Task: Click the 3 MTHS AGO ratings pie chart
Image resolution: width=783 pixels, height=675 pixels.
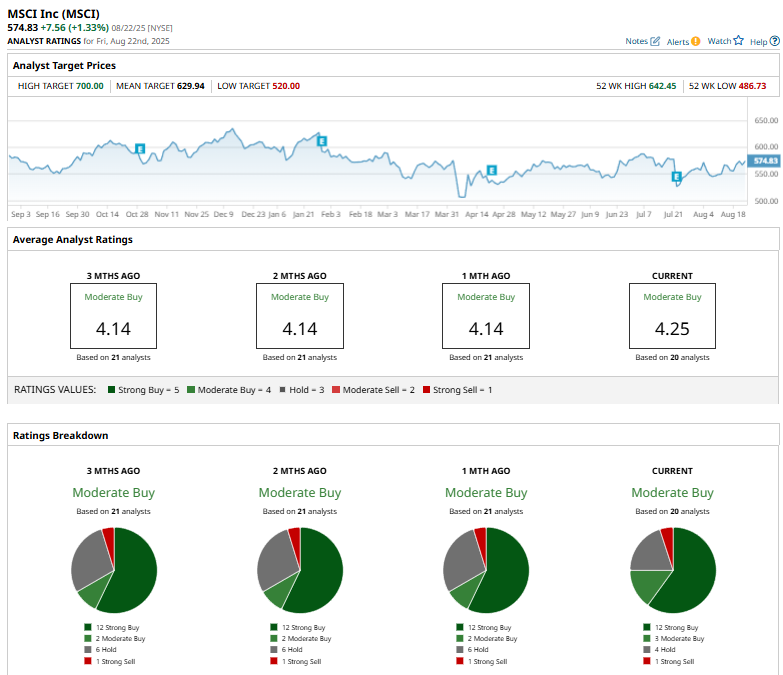Action: (114, 570)
